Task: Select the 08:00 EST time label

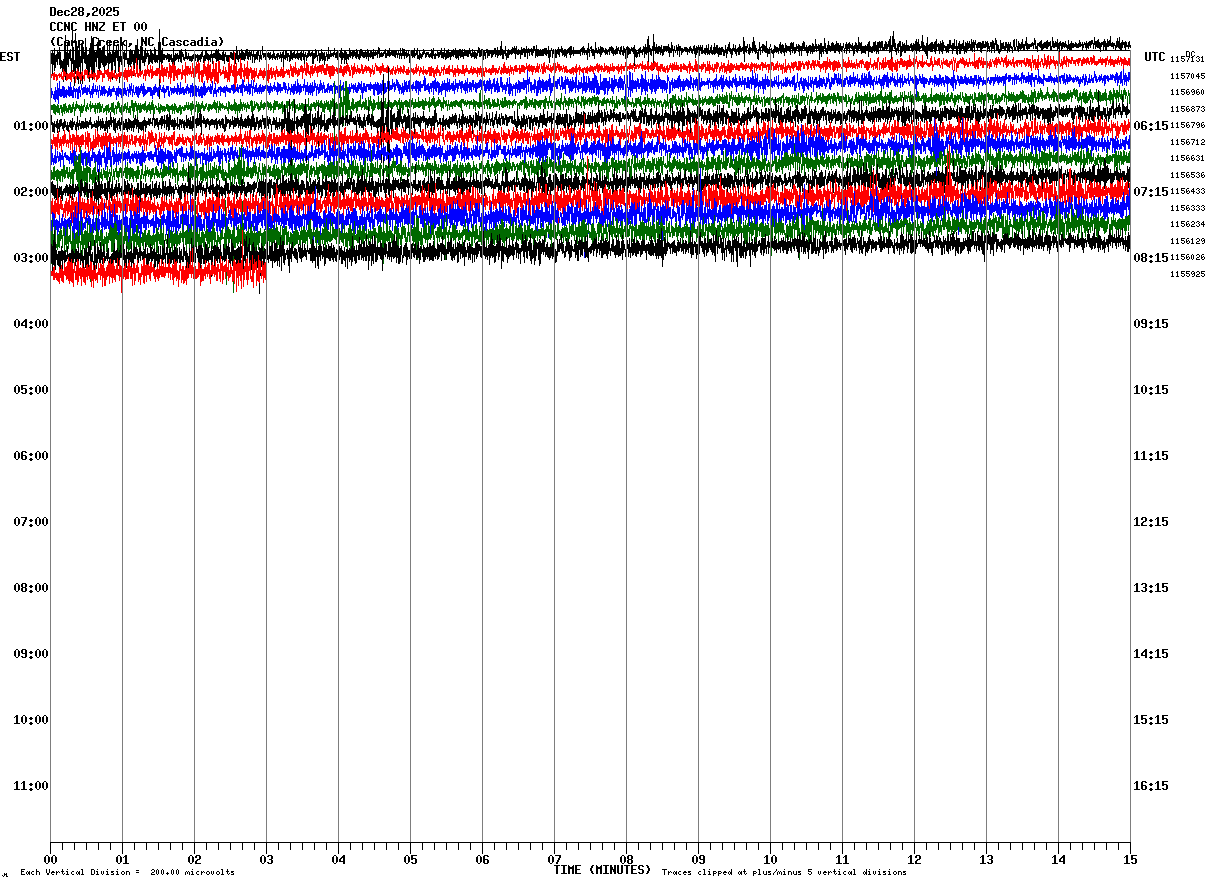Action: [31, 588]
